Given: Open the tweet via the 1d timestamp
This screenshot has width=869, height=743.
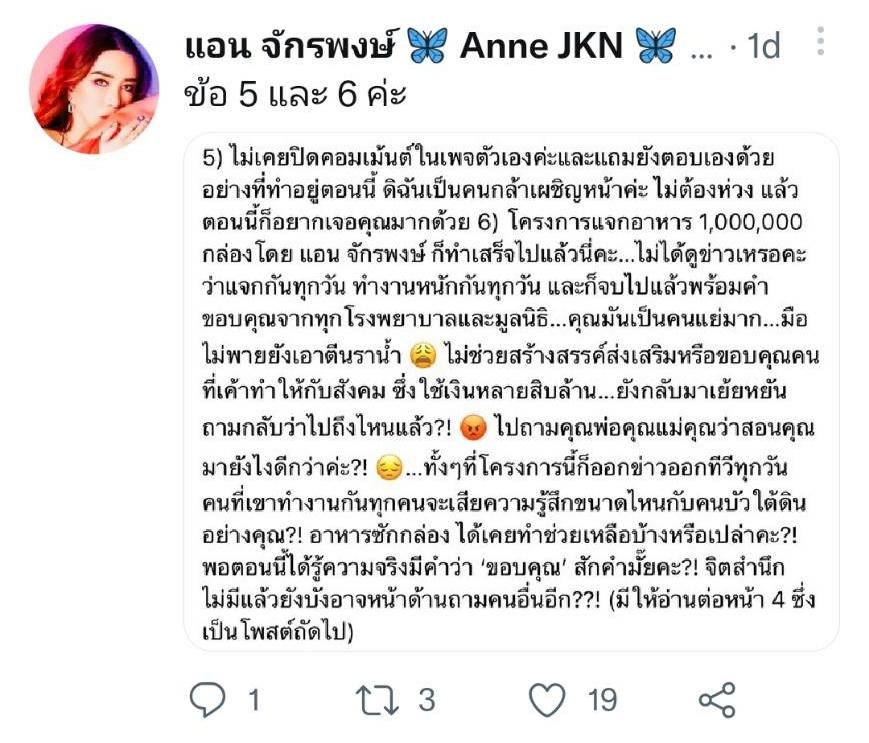Looking at the screenshot, I should (764, 45).
